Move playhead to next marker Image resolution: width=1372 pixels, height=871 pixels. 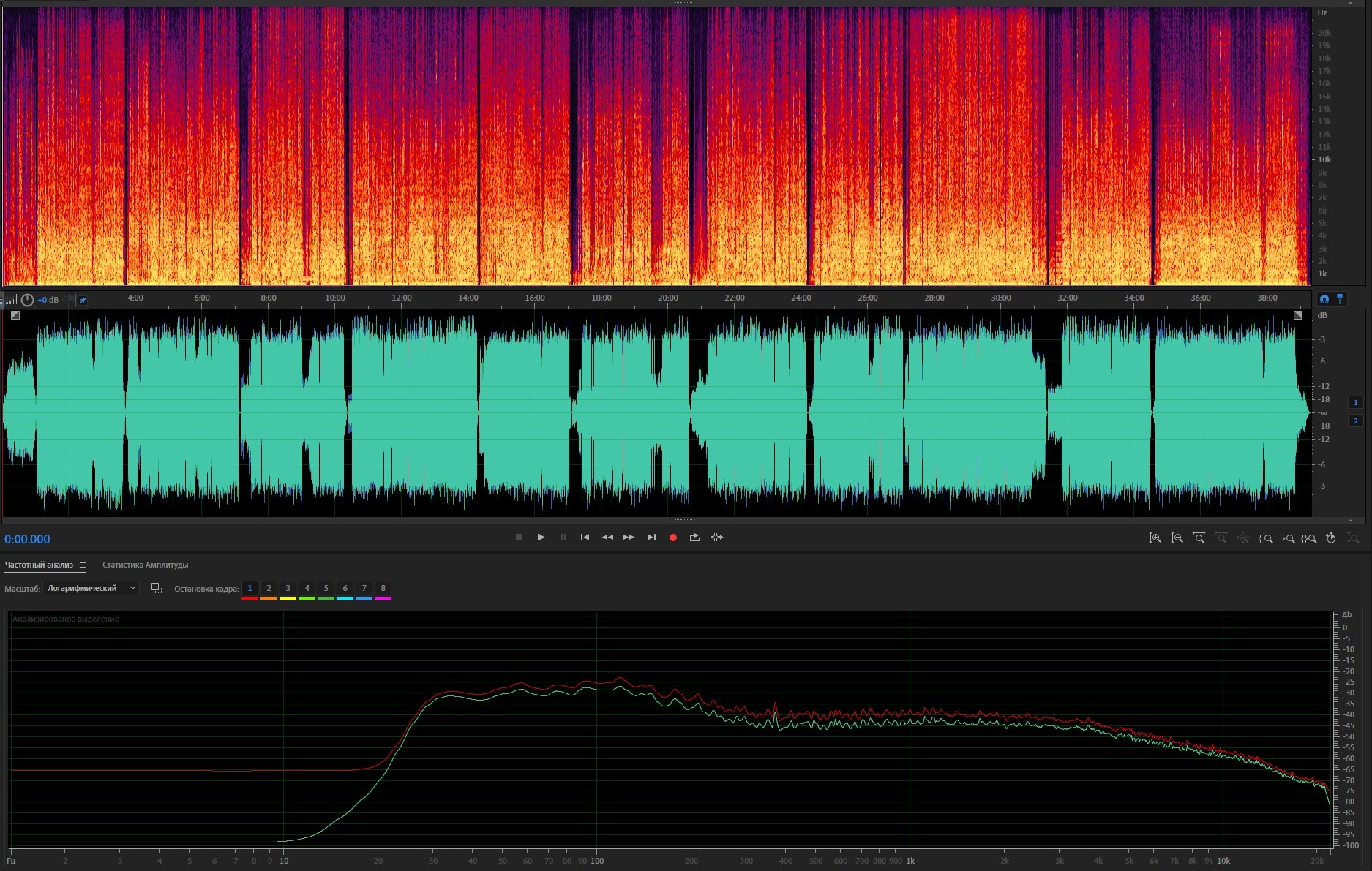point(651,538)
